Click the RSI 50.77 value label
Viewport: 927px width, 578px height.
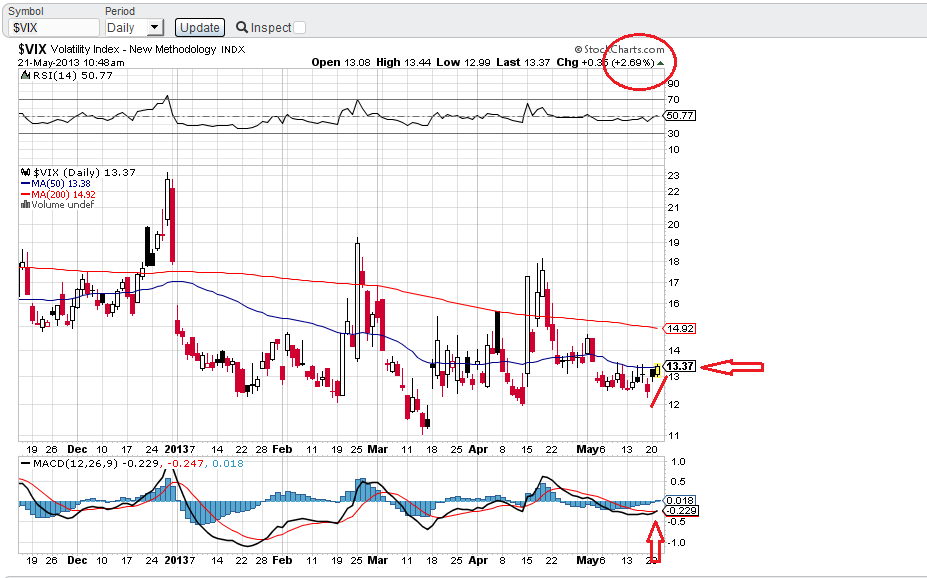pyautogui.click(x=680, y=116)
